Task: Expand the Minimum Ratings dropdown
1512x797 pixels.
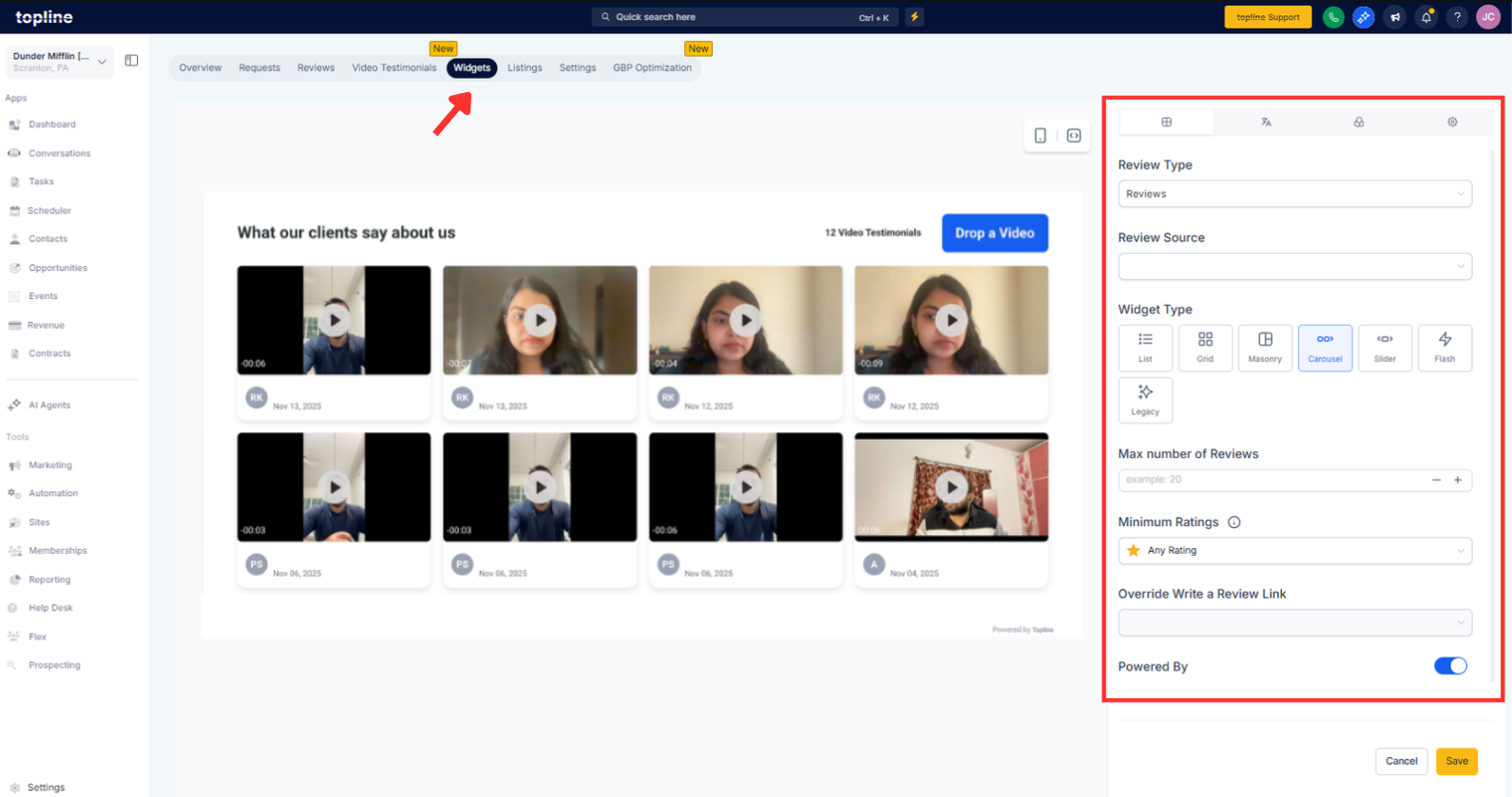Action: coord(1294,551)
